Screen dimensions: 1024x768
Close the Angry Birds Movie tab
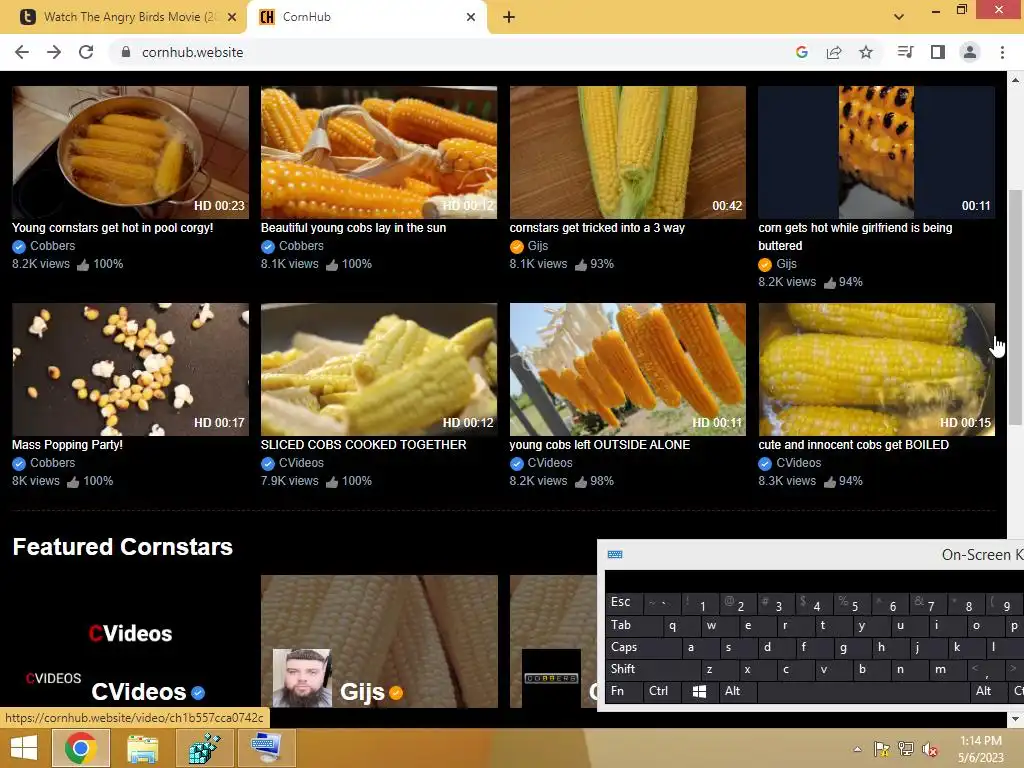(x=232, y=17)
